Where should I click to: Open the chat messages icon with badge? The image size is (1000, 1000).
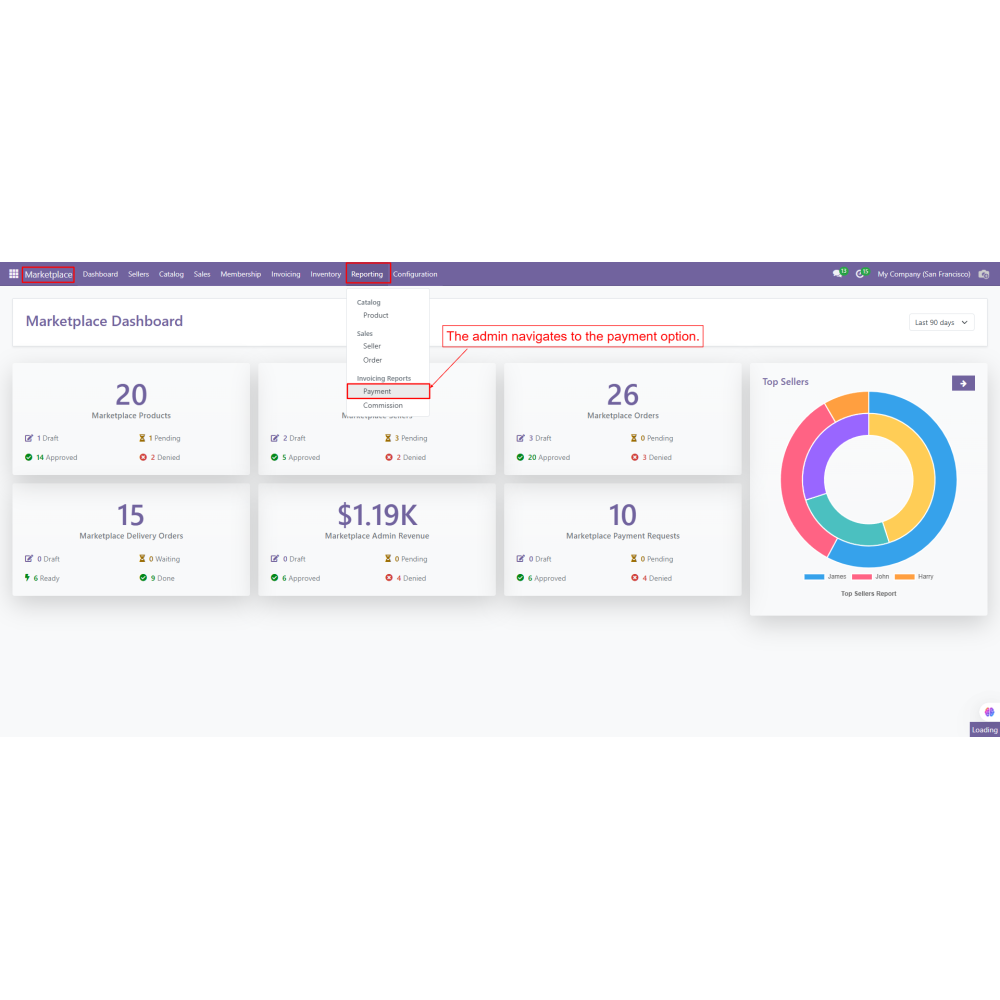click(838, 274)
